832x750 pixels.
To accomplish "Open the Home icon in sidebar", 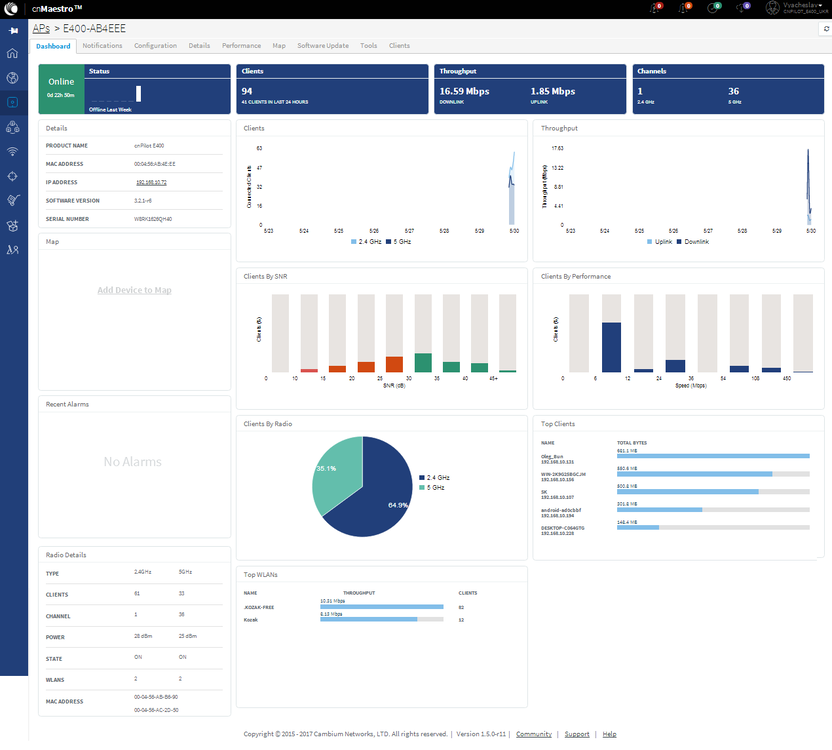I will [13, 54].
